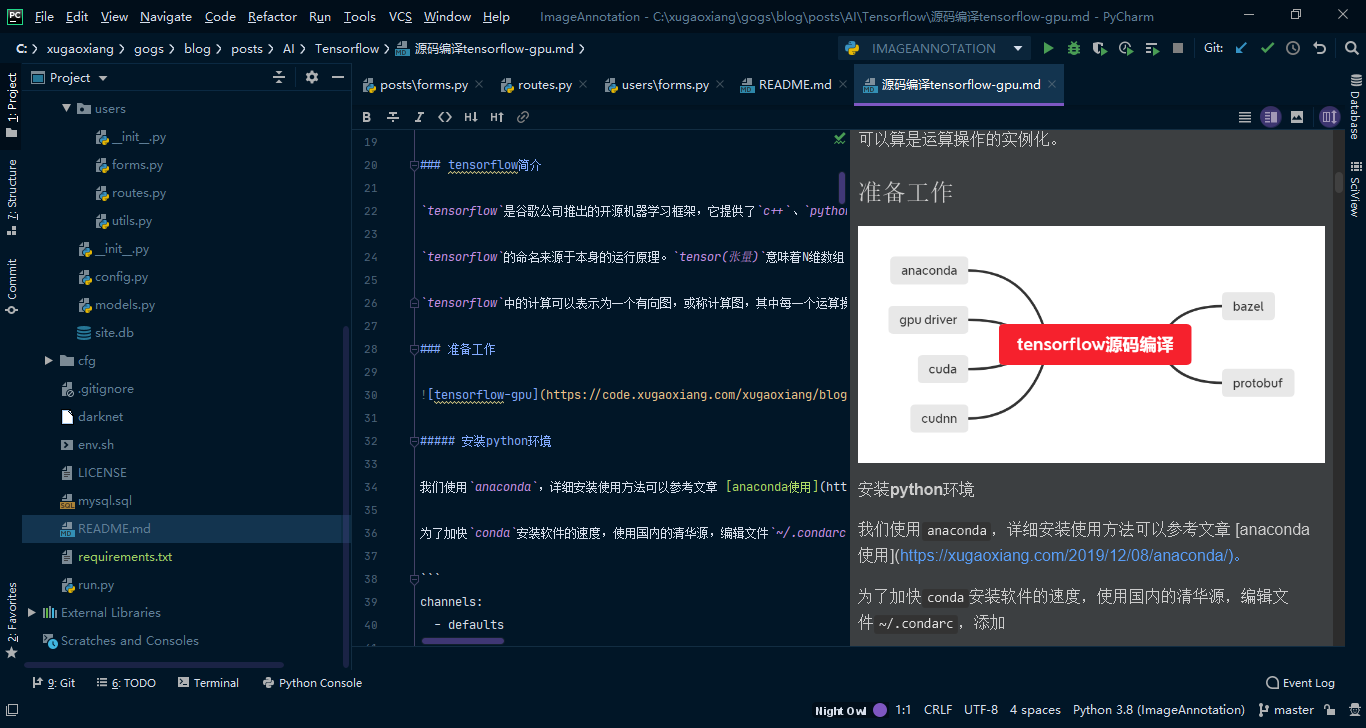This screenshot has width=1366, height=728.
Task: Open Project panel settings gear
Action: coord(311,77)
